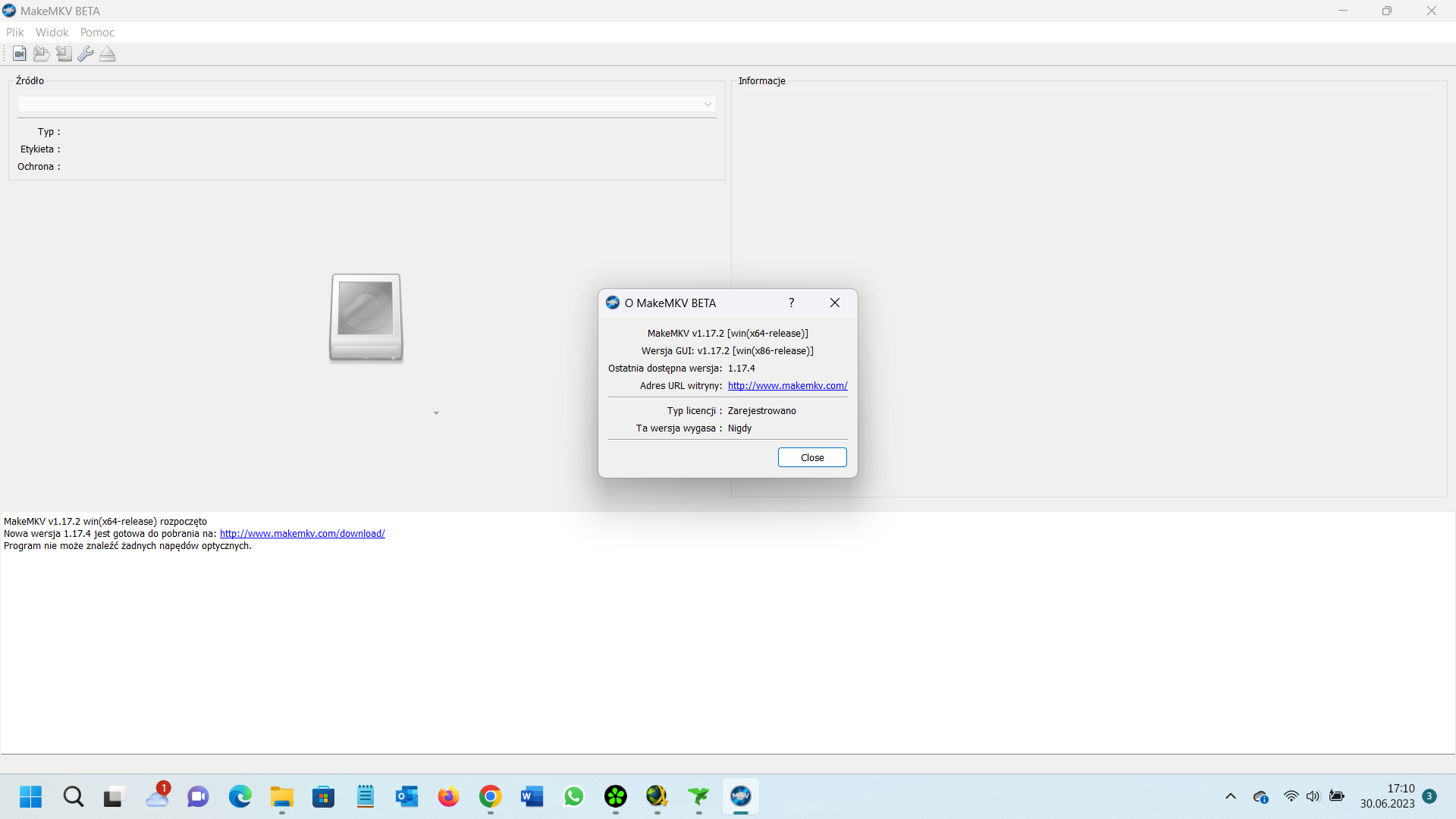Open notifications badge showing 3
This screenshot has width=1456, height=819.
point(1430,796)
